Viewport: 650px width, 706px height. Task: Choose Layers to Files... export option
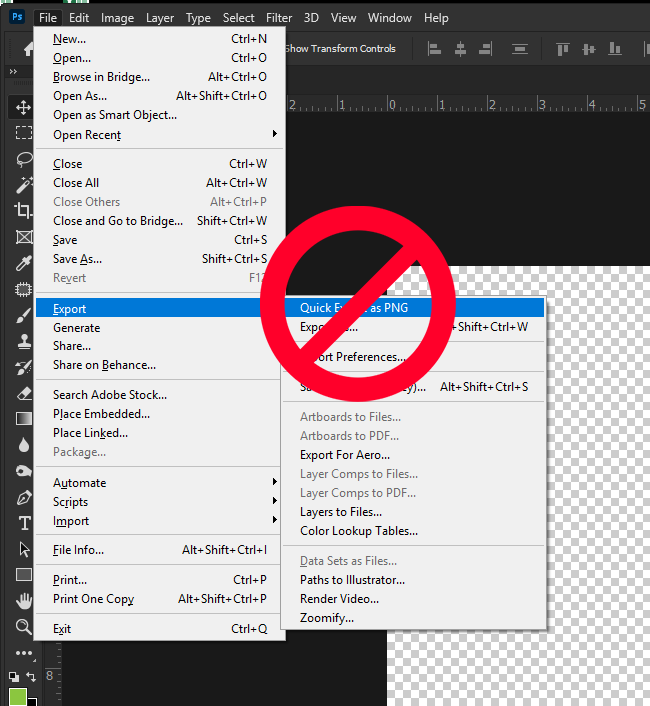(413, 512)
